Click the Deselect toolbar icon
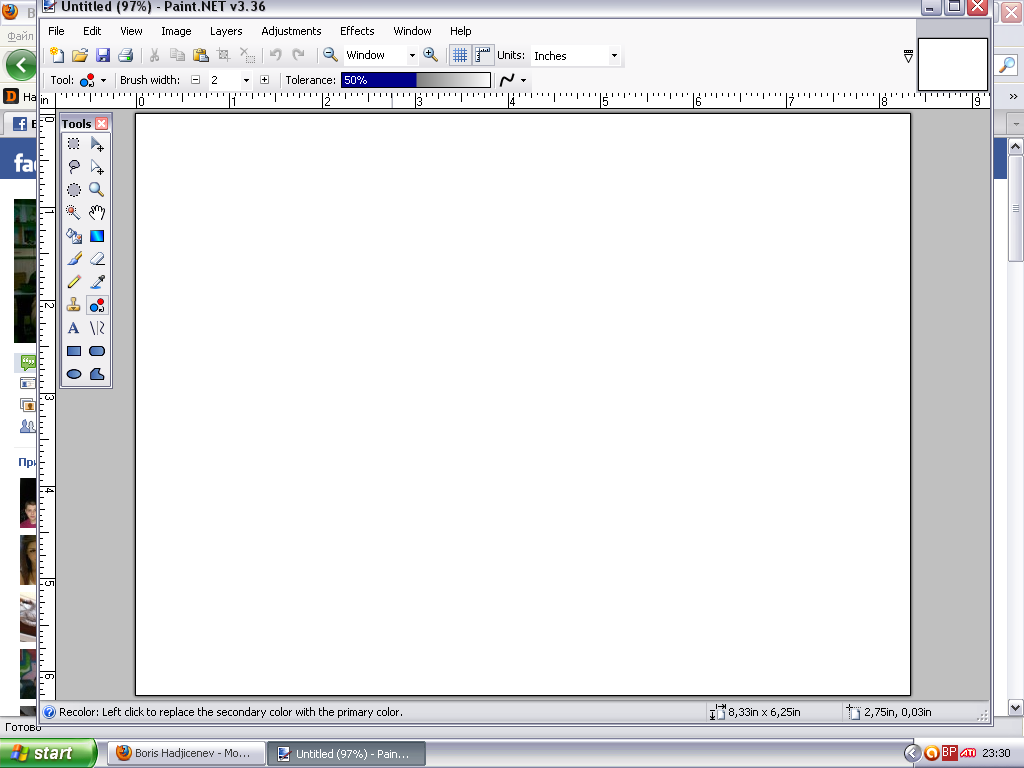The image size is (1024, 768). 247,56
